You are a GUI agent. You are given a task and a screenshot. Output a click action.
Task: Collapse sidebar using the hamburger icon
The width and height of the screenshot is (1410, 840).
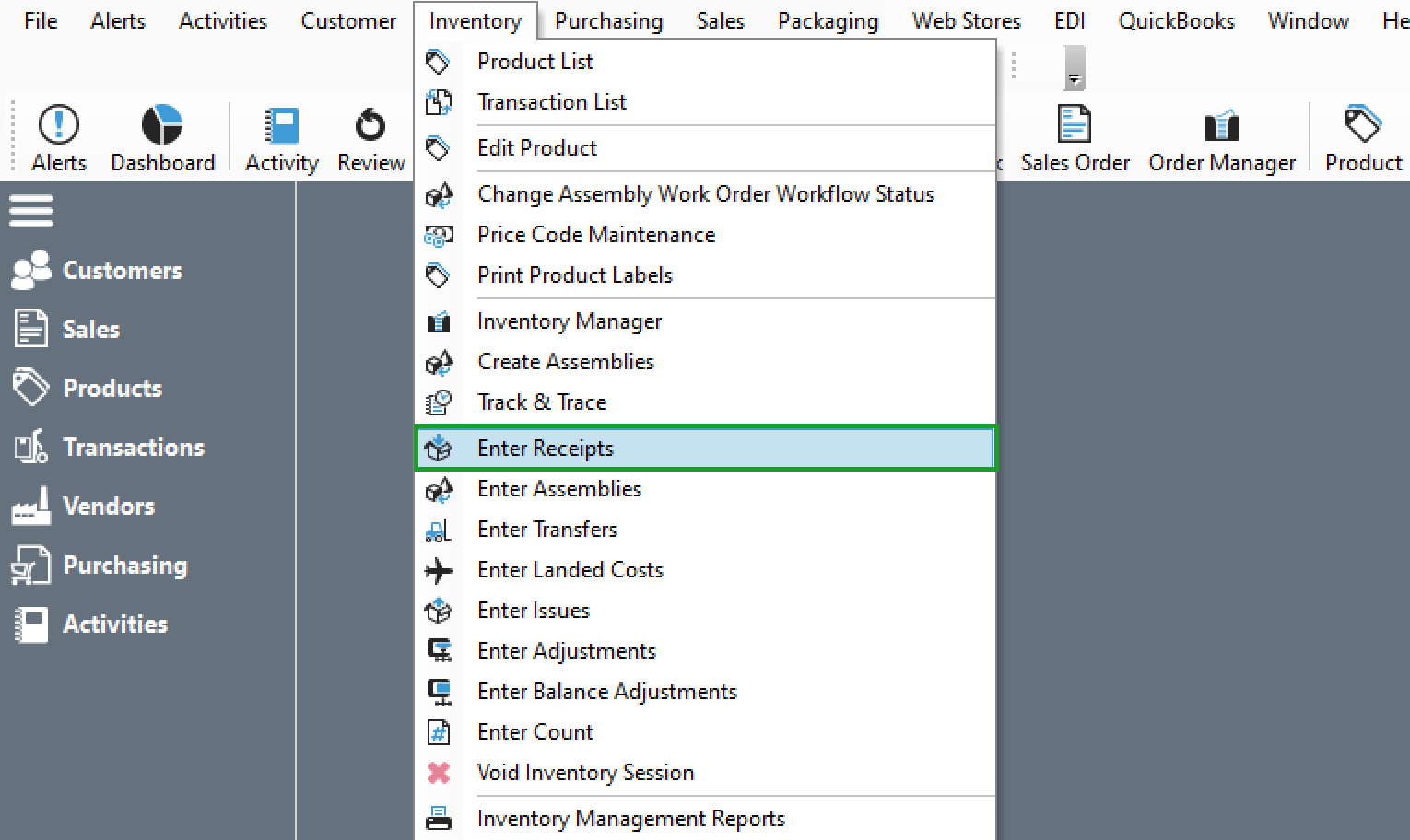31,211
